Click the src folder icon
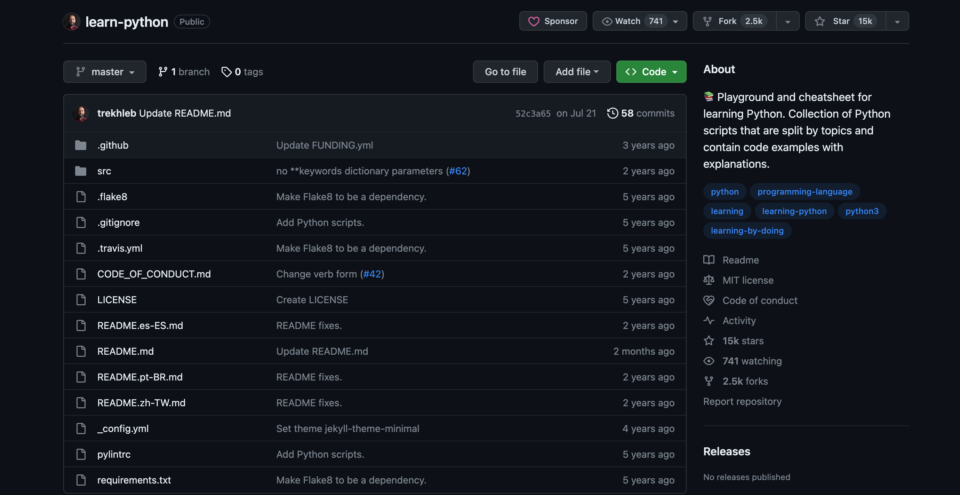960x495 pixels. (81, 171)
